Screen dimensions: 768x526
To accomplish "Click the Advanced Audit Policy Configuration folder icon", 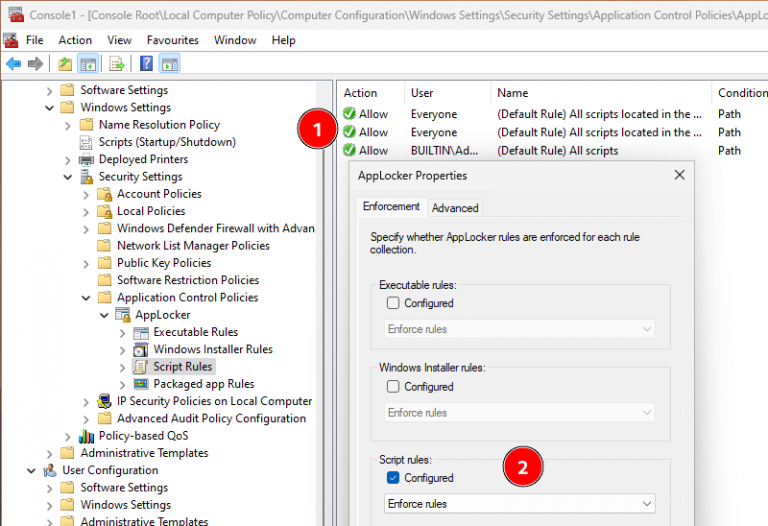I will point(104,419).
